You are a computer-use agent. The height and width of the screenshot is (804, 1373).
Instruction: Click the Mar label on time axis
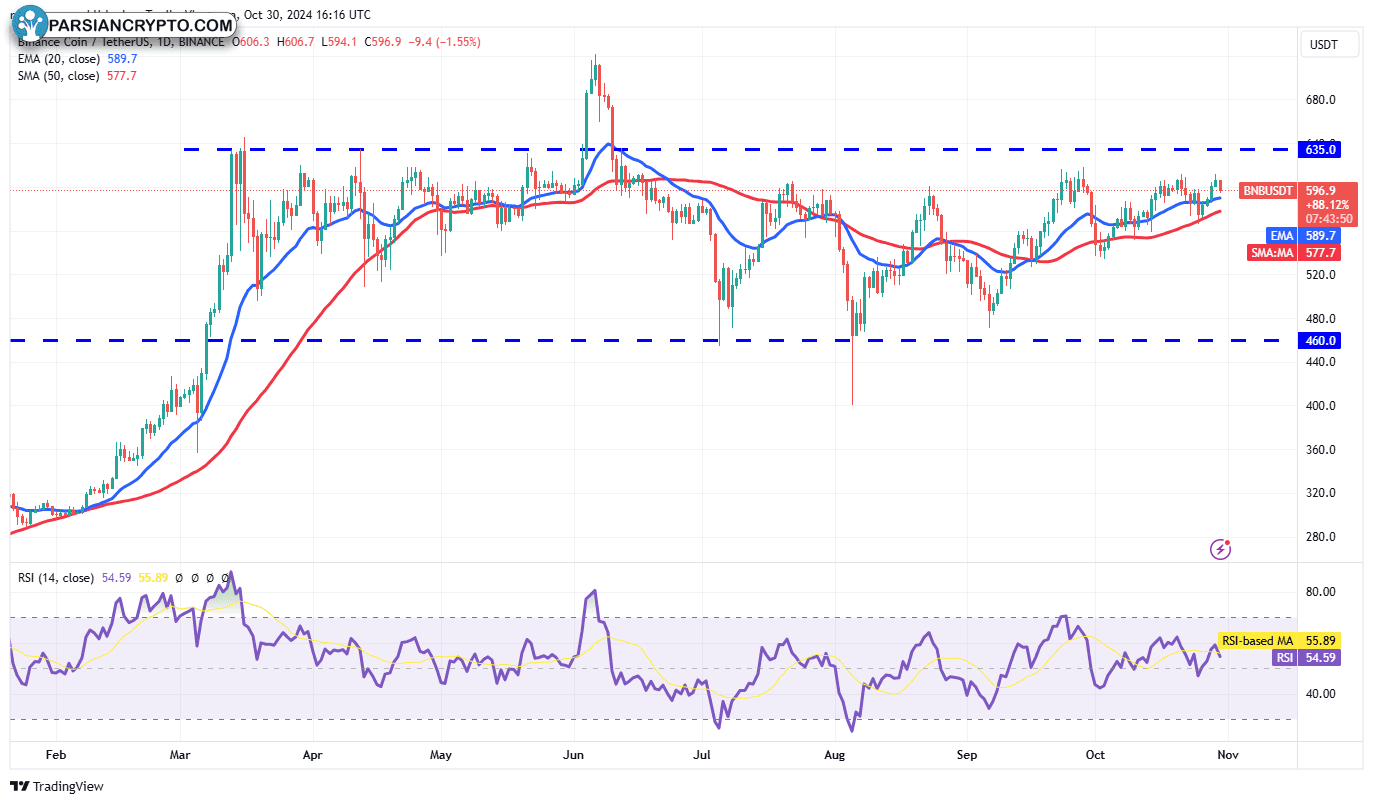[x=181, y=755]
